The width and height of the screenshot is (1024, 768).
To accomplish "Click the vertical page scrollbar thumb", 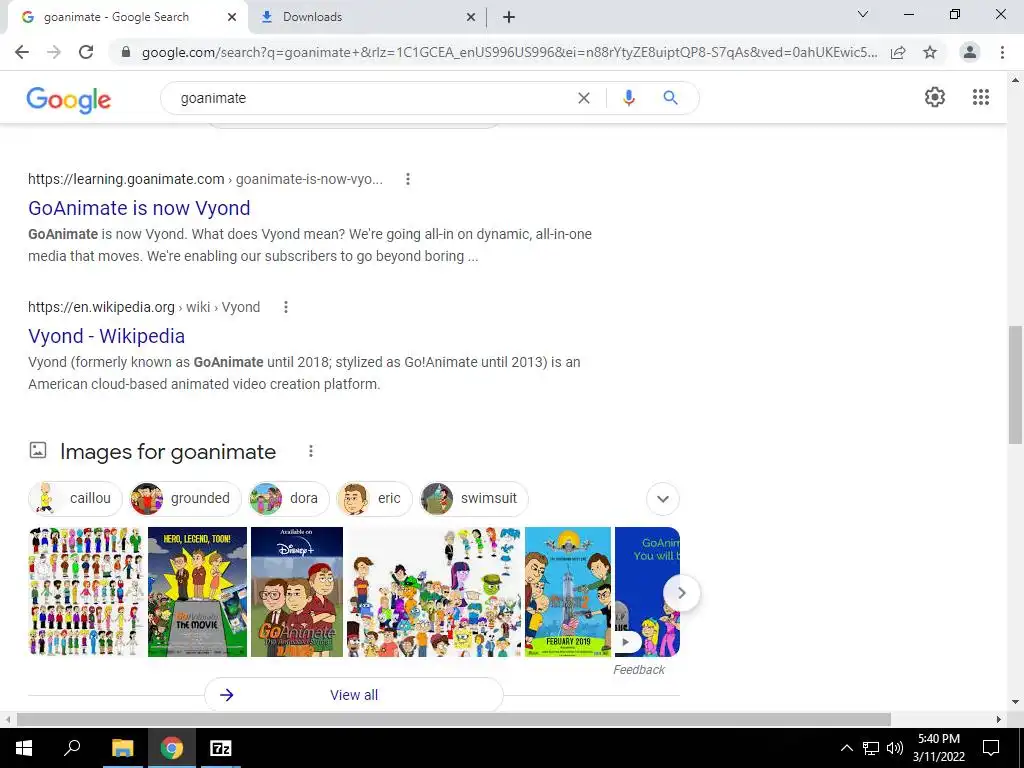I will click(x=1015, y=384).
